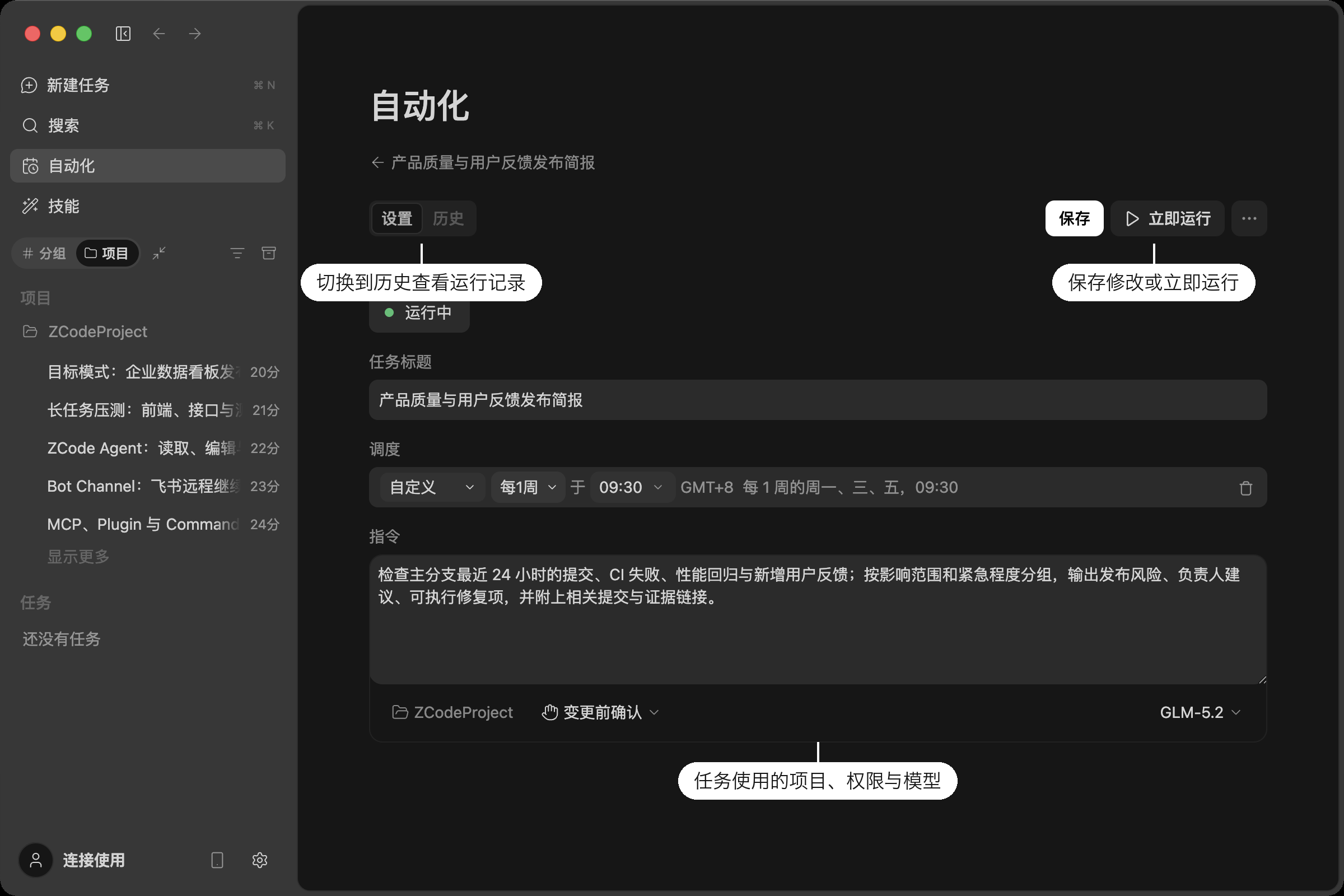
Task: Click the play icon in 立即运行
Action: coord(1132,218)
